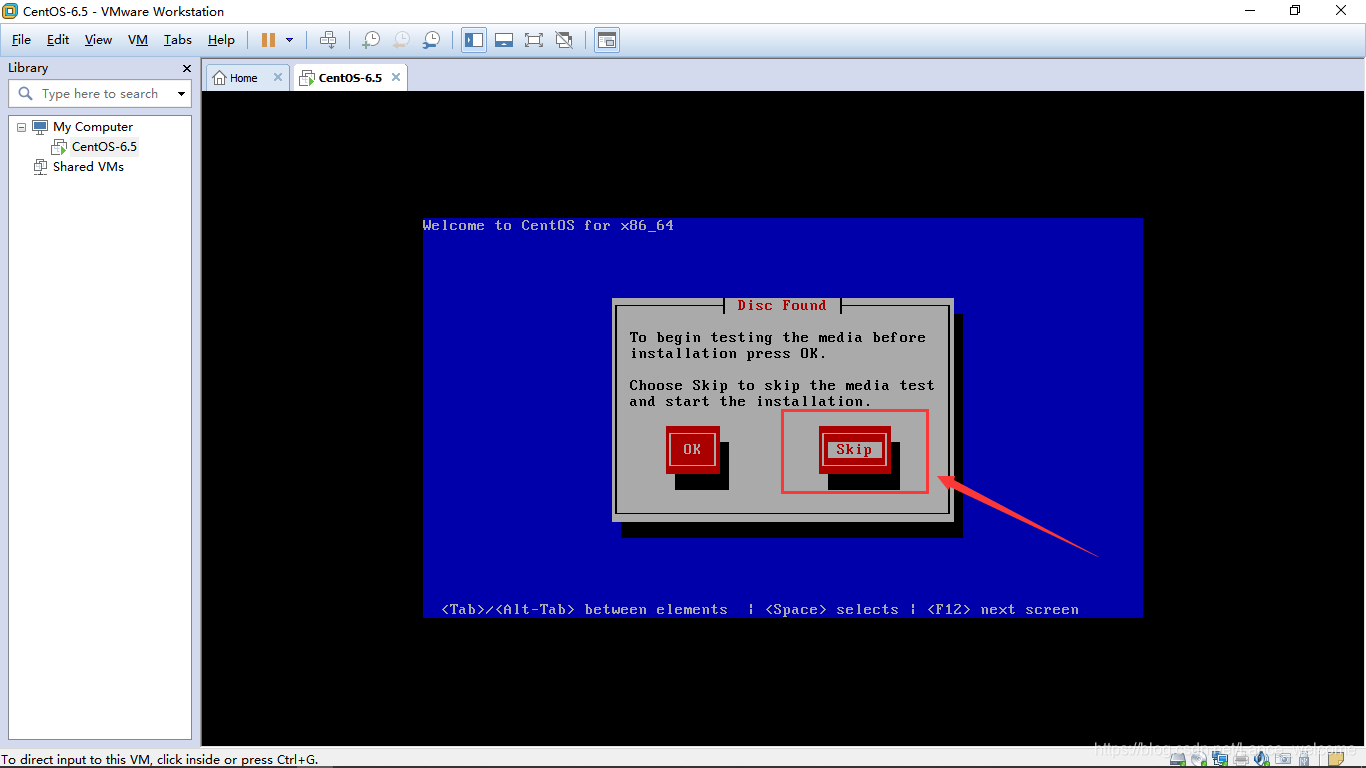This screenshot has width=1366, height=768.
Task: Open the VM menu
Action: point(138,40)
